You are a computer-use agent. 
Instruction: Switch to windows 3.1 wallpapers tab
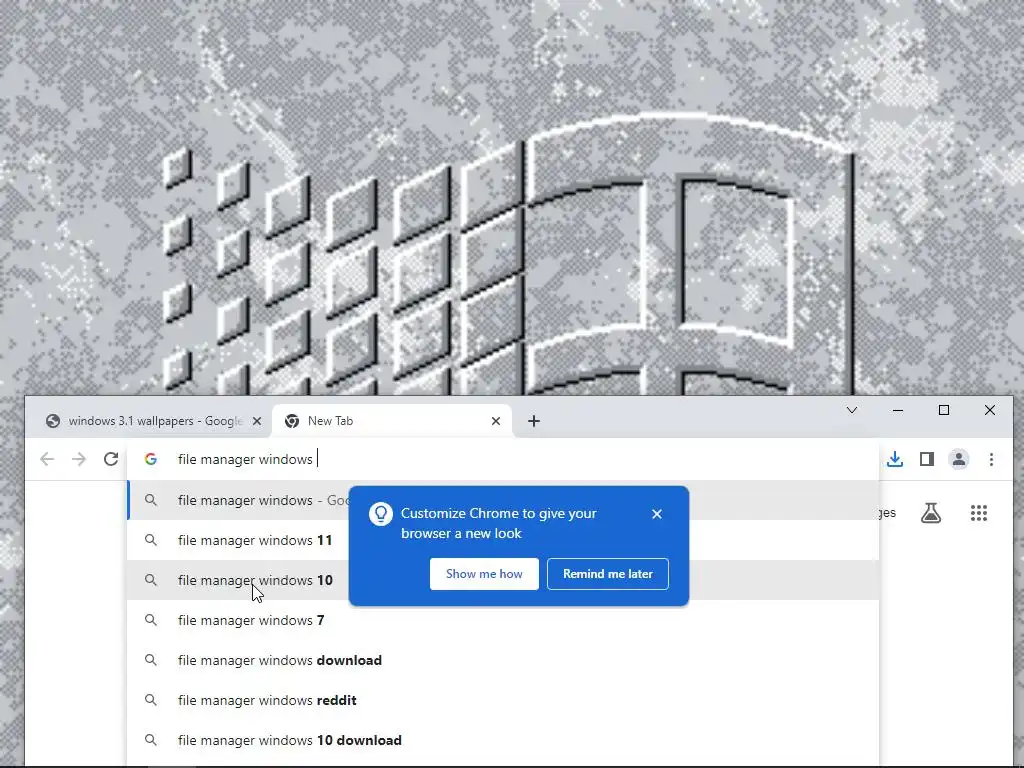click(155, 421)
